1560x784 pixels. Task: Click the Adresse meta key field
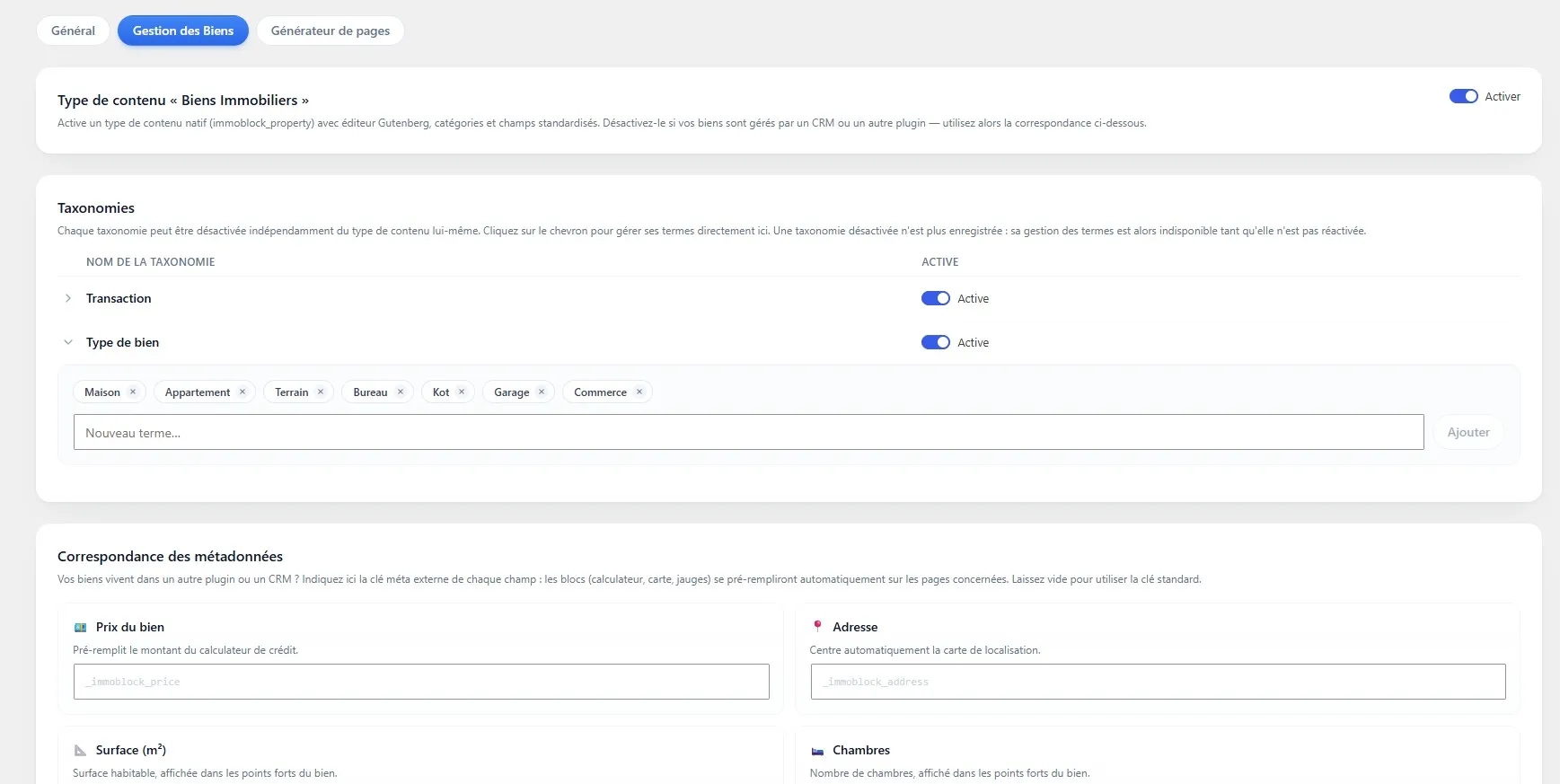(1158, 682)
